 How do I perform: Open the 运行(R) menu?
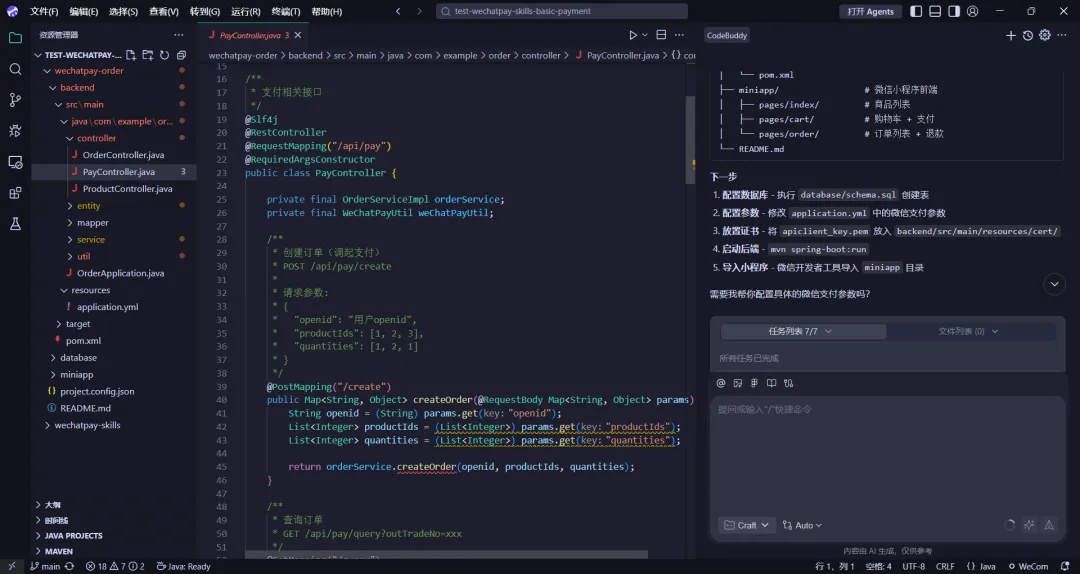pos(245,11)
